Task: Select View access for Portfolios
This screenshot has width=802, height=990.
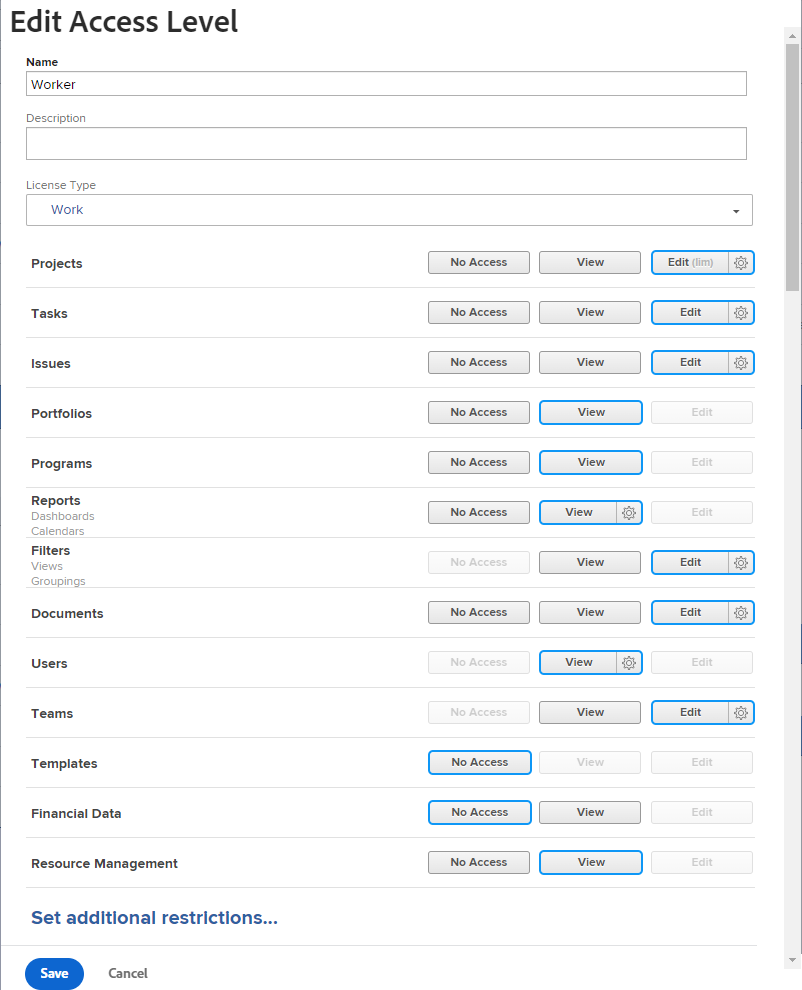Action: (x=590, y=412)
